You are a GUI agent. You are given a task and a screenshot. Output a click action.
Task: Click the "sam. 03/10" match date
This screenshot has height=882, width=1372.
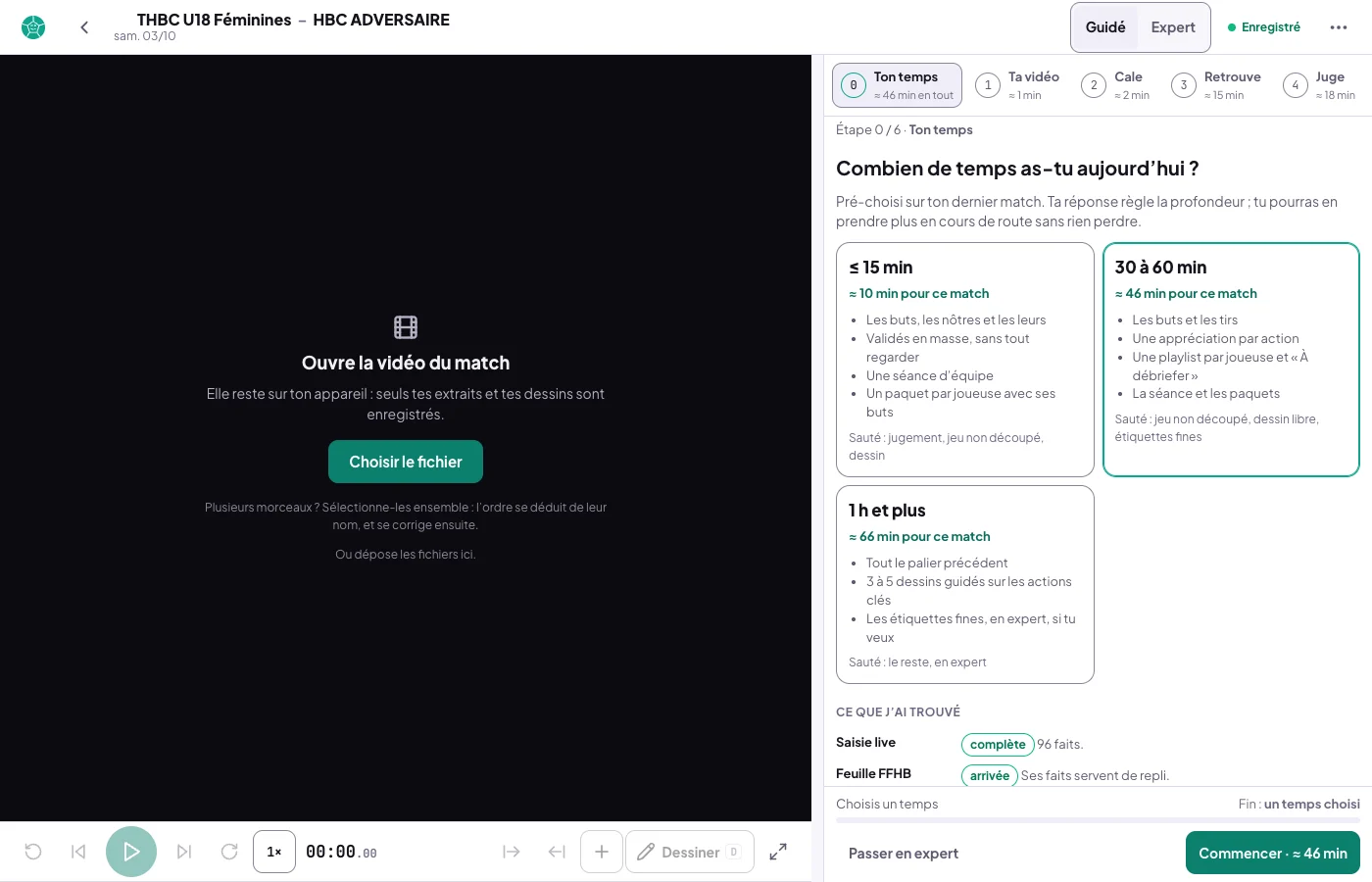point(145,36)
